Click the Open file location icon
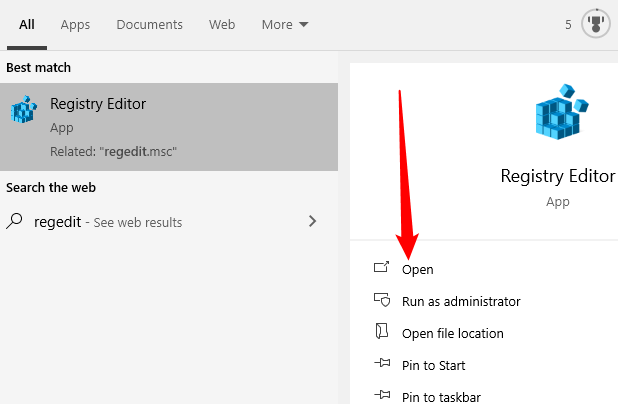The width and height of the screenshot is (618, 404). tap(381, 332)
